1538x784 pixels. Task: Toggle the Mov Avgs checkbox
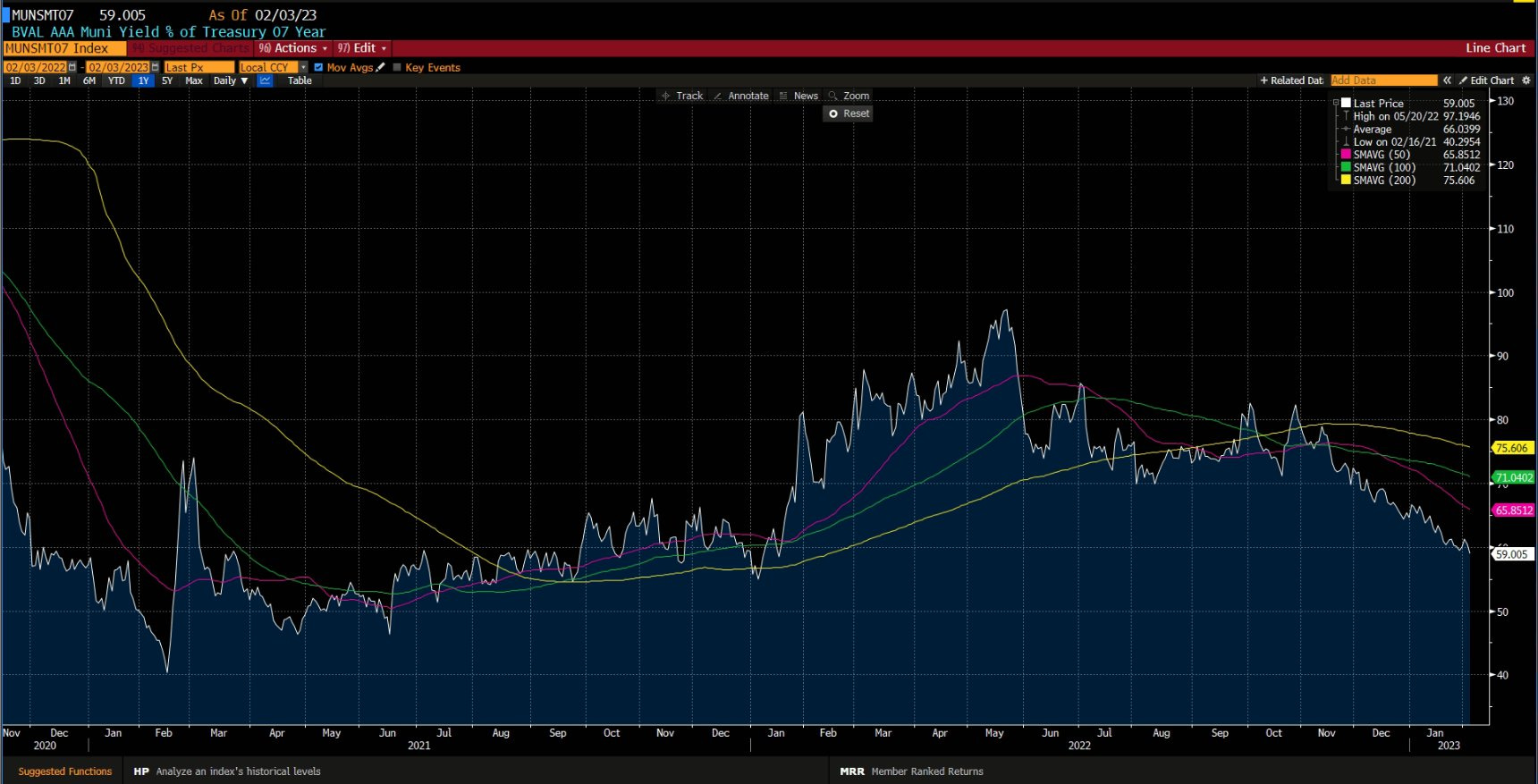tap(318, 67)
